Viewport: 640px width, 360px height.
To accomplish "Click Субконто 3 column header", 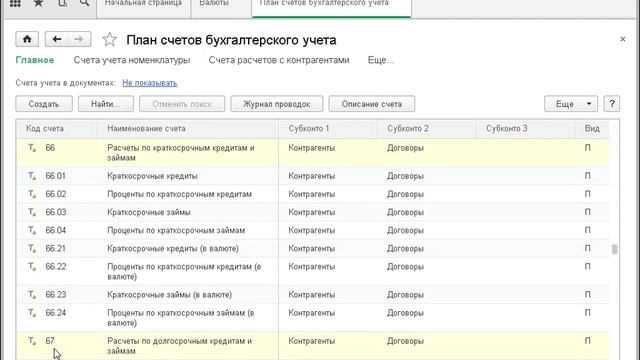I will [x=525, y=129].
